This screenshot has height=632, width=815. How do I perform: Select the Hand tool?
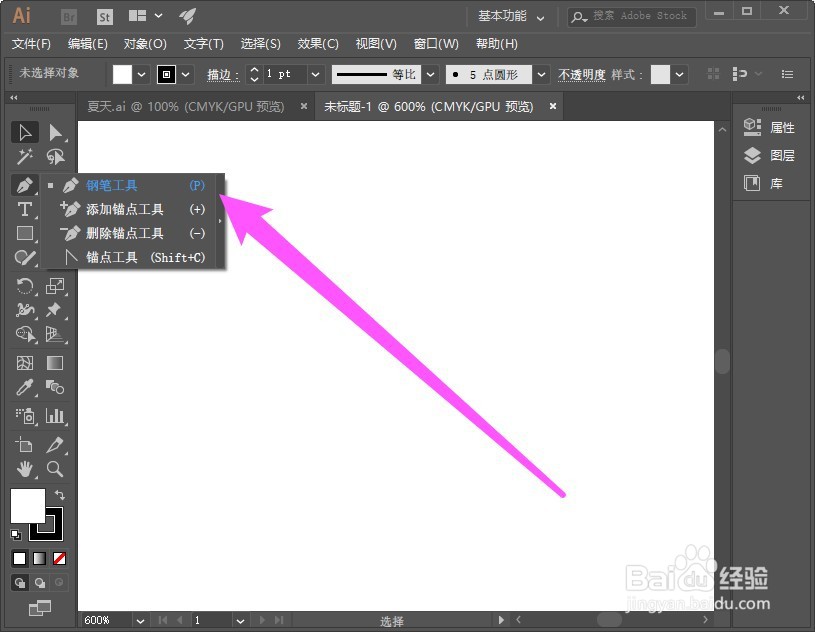[x=24, y=469]
